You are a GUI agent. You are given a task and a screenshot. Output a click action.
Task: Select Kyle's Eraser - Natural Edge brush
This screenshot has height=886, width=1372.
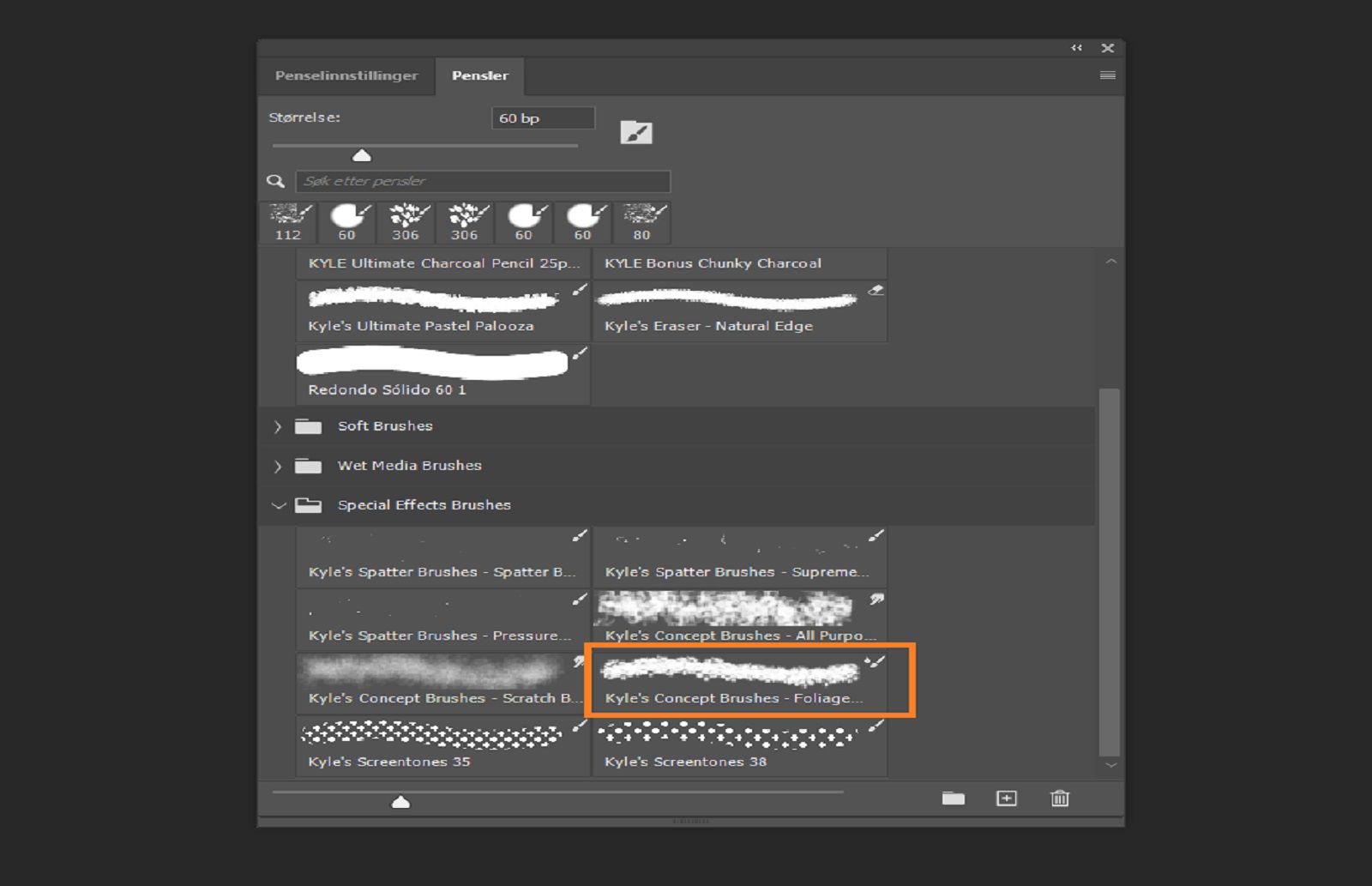(739, 311)
